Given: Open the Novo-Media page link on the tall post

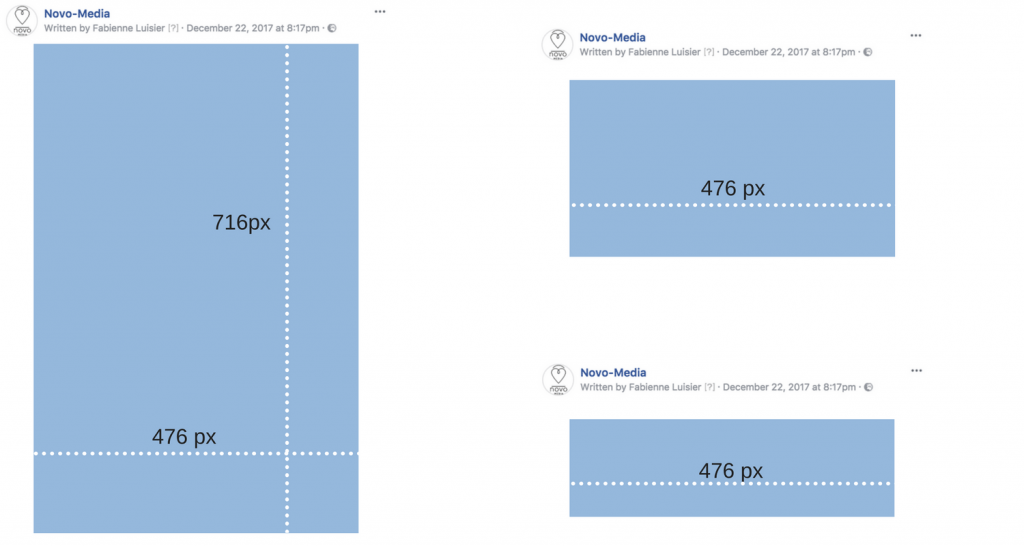Looking at the screenshot, I should point(77,13).
